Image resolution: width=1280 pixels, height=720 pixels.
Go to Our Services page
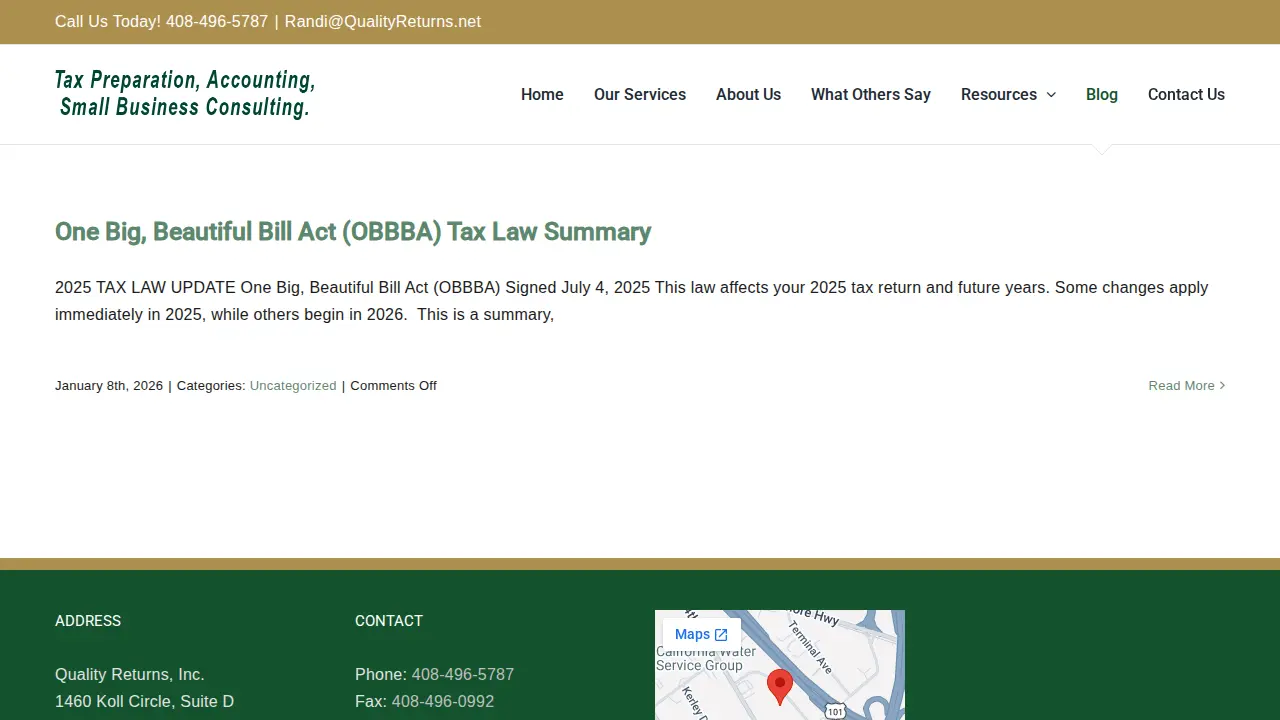[640, 94]
